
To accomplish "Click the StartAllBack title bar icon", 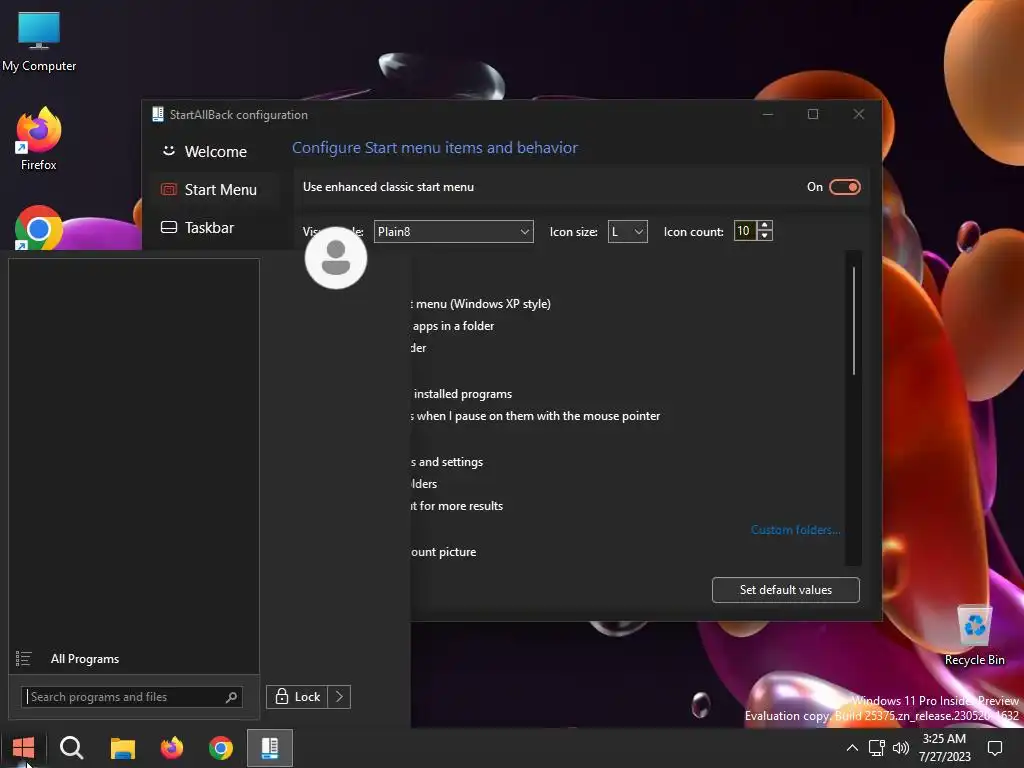I will pos(157,114).
